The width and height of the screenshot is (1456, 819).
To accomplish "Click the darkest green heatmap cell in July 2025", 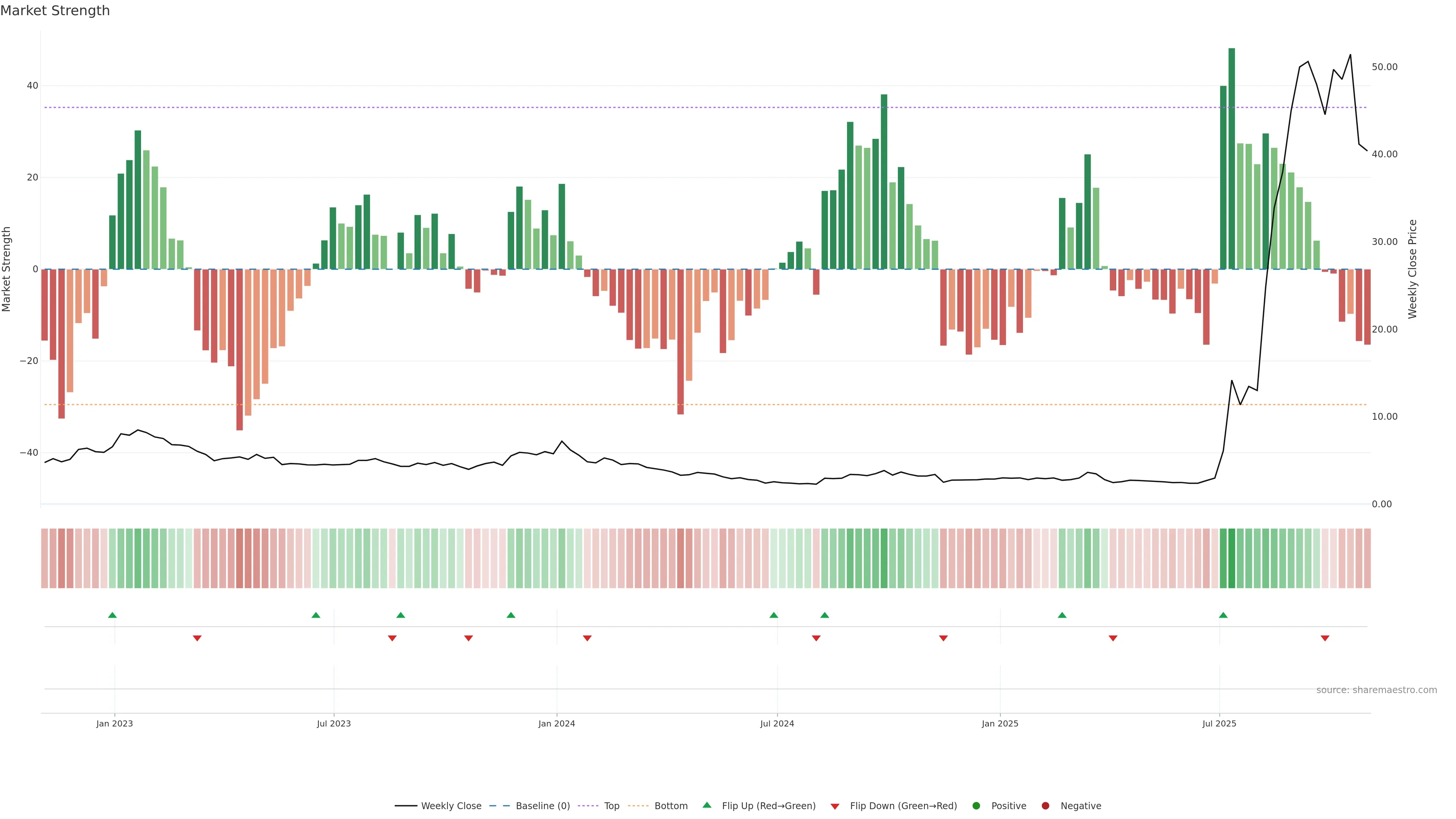I will tap(1232, 559).
